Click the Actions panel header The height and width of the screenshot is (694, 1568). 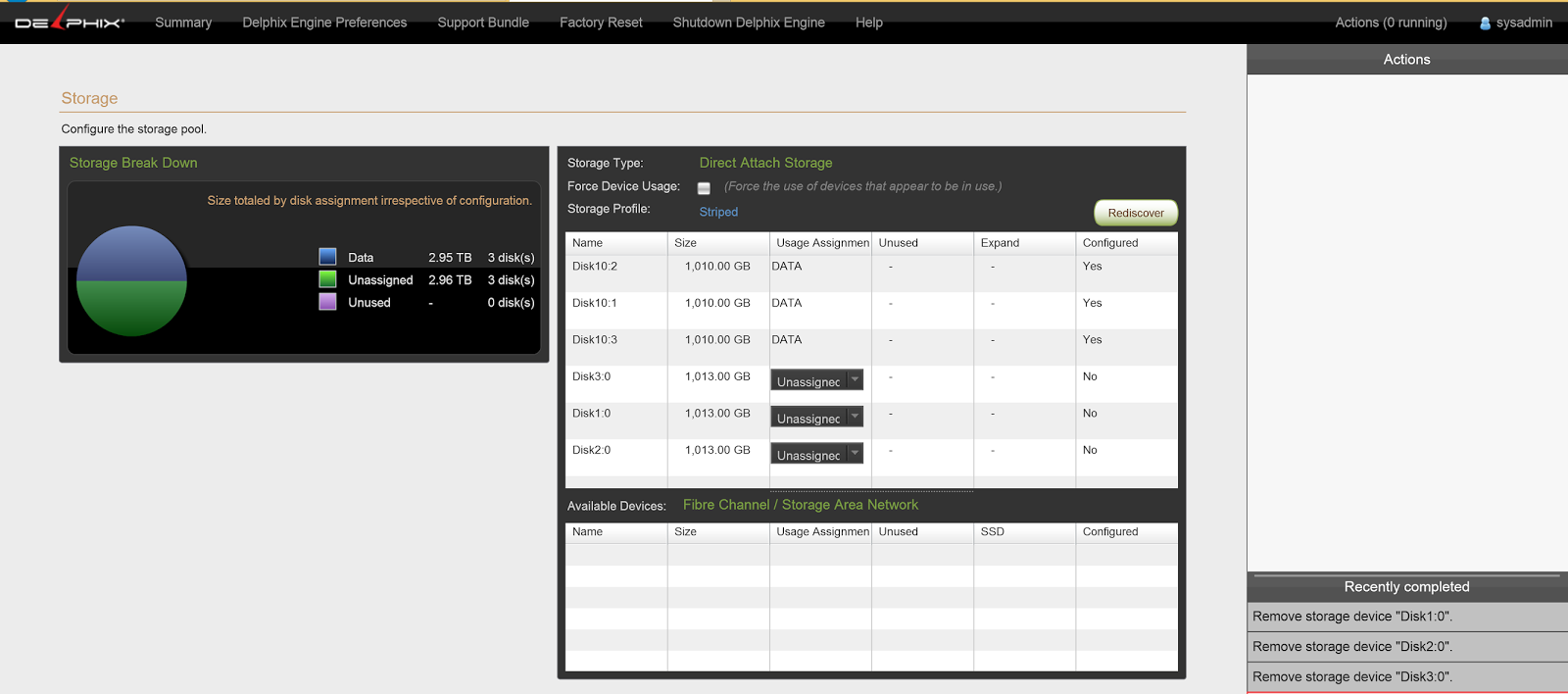[1407, 60]
